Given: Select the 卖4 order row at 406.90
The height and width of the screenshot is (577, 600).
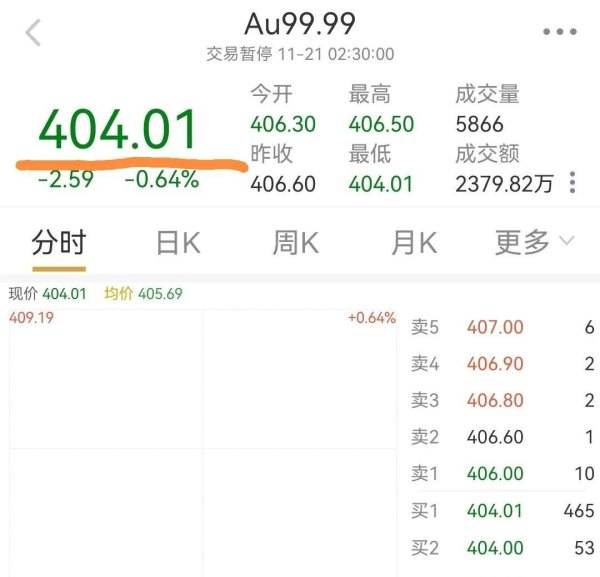Looking at the screenshot, I should tap(502, 363).
